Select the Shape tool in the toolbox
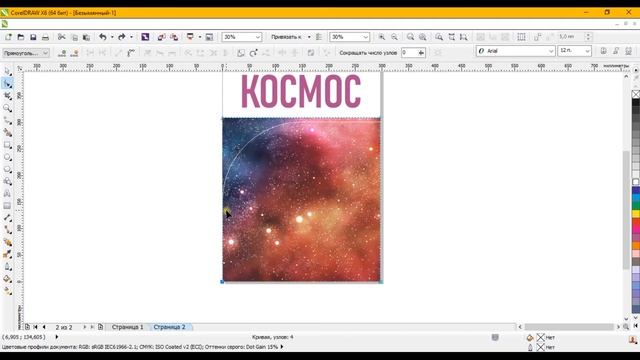Image resolution: width=640 pixels, height=360 pixels. tap(7, 84)
